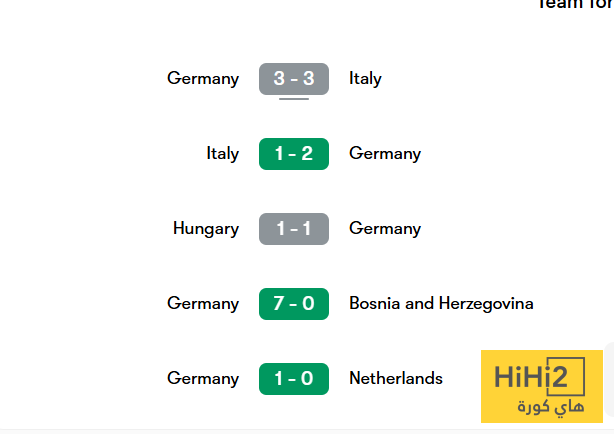Screen dimensions: 614x434
Task: Click the Hungary team name
Action: [205, 228]
